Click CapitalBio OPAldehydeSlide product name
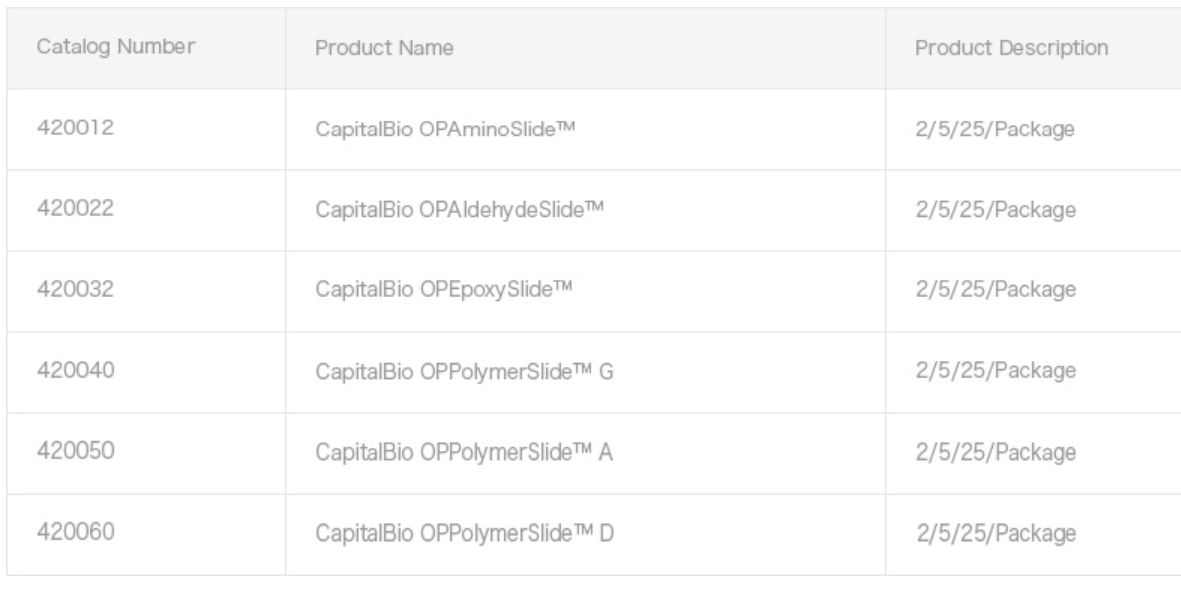 (x=459, y=209)
